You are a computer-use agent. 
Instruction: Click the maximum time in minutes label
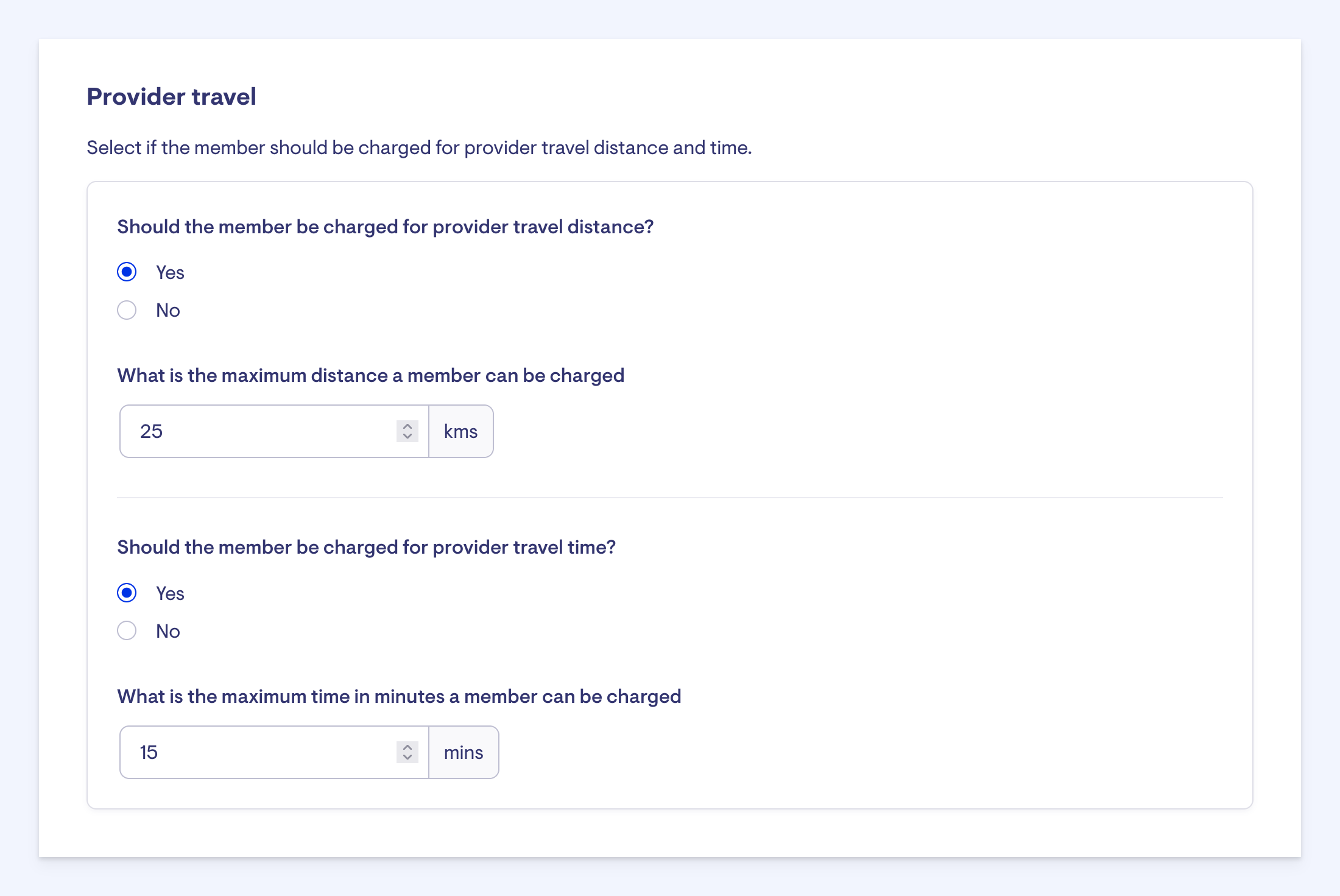(x=399, y=696)
